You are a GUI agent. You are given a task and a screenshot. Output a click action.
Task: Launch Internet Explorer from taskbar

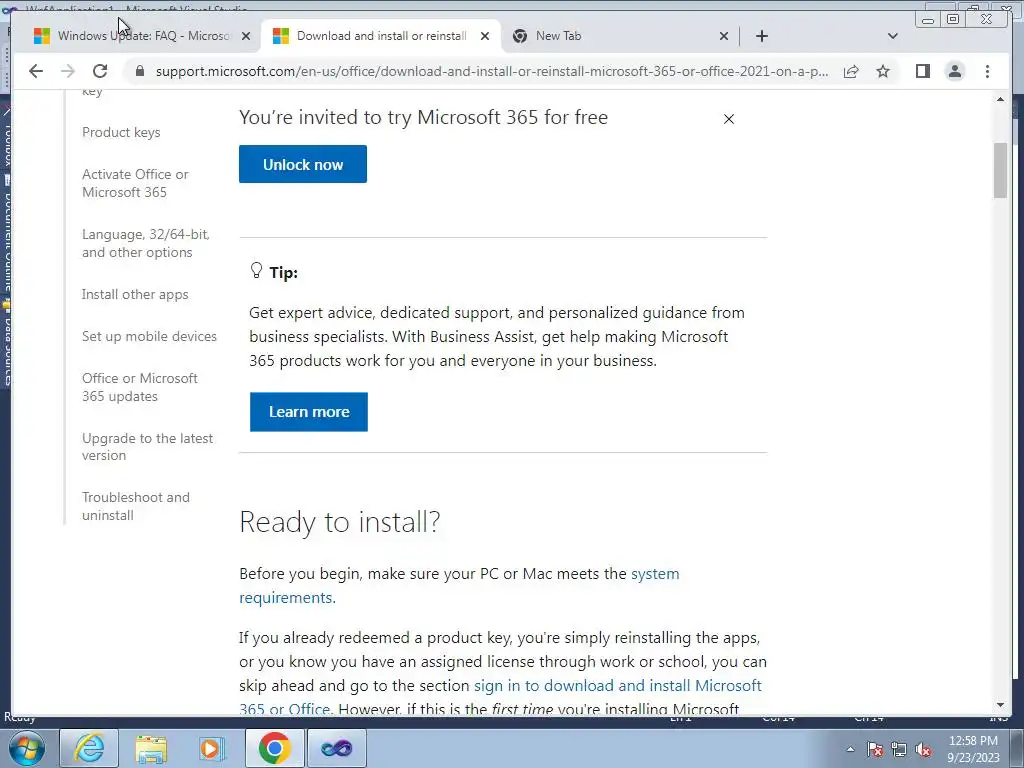point(89,748)
